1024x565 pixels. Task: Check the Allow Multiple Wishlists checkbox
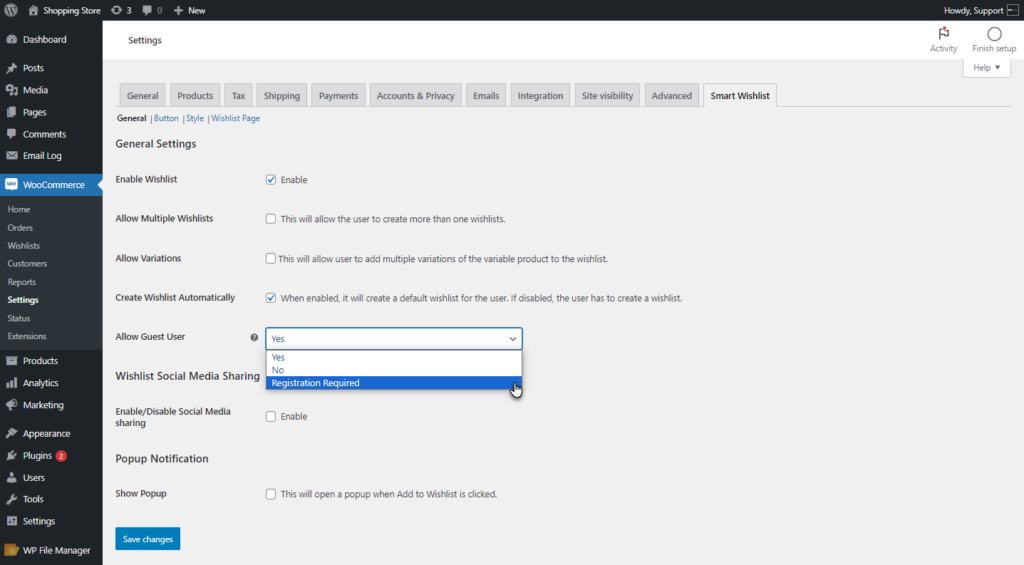pos(270,219)
